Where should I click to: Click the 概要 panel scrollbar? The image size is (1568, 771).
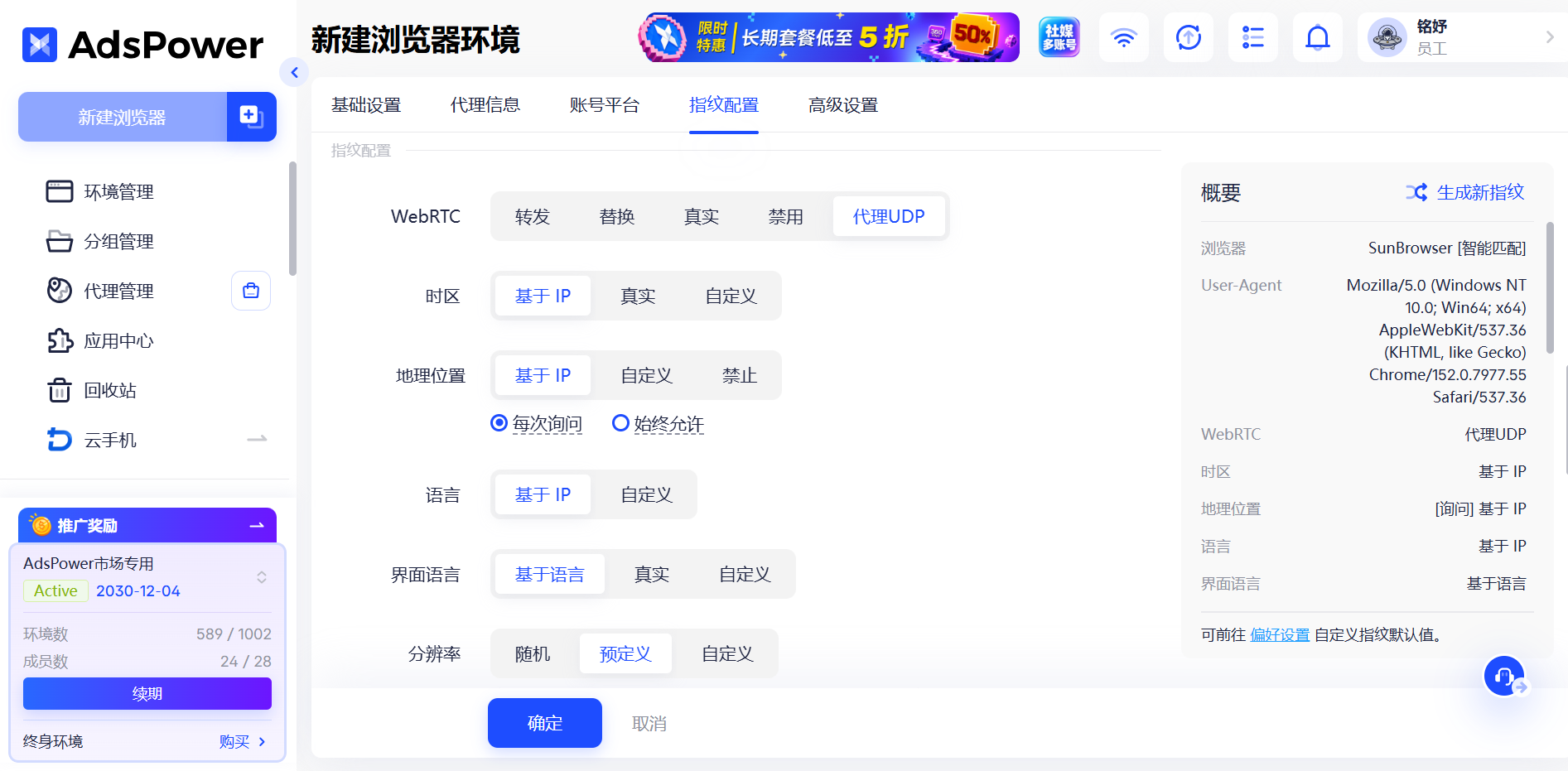(x=1550, y=287)
